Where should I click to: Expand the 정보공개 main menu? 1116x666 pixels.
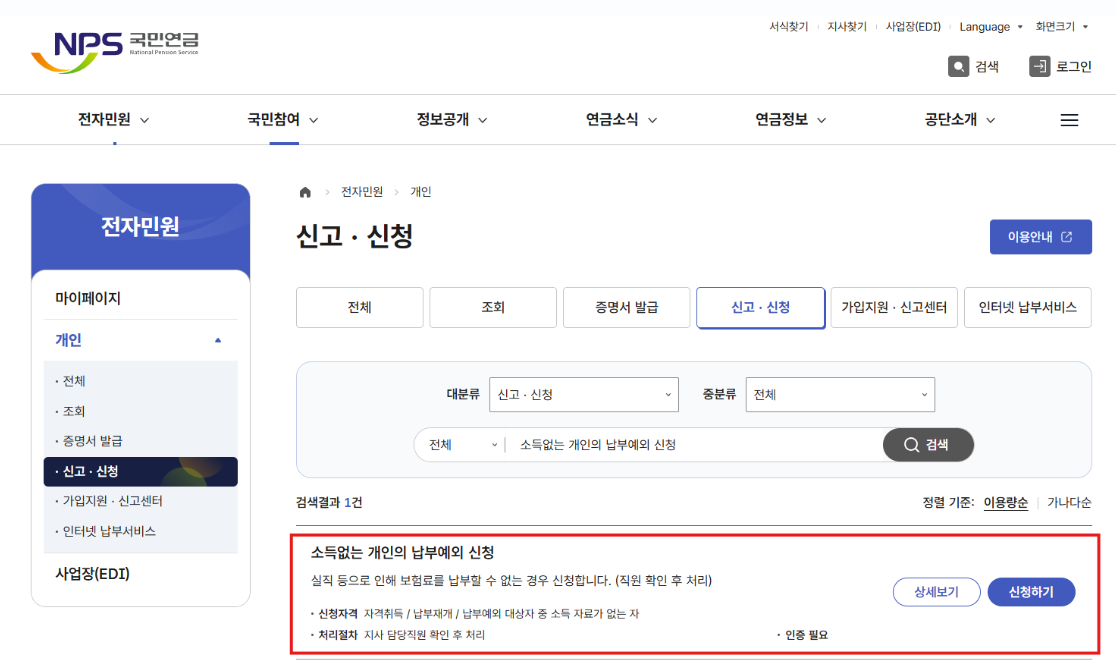[452, 120]
